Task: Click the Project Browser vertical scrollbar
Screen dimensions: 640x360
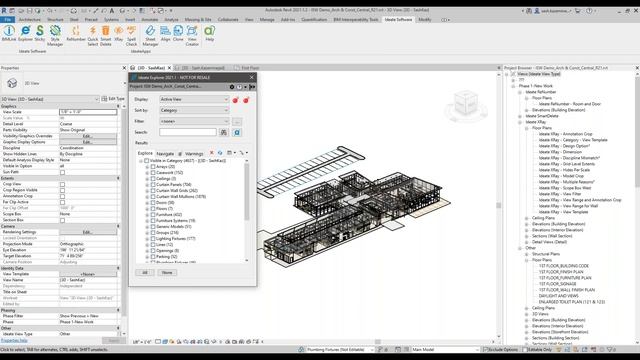Action: [x=637, y=131]
